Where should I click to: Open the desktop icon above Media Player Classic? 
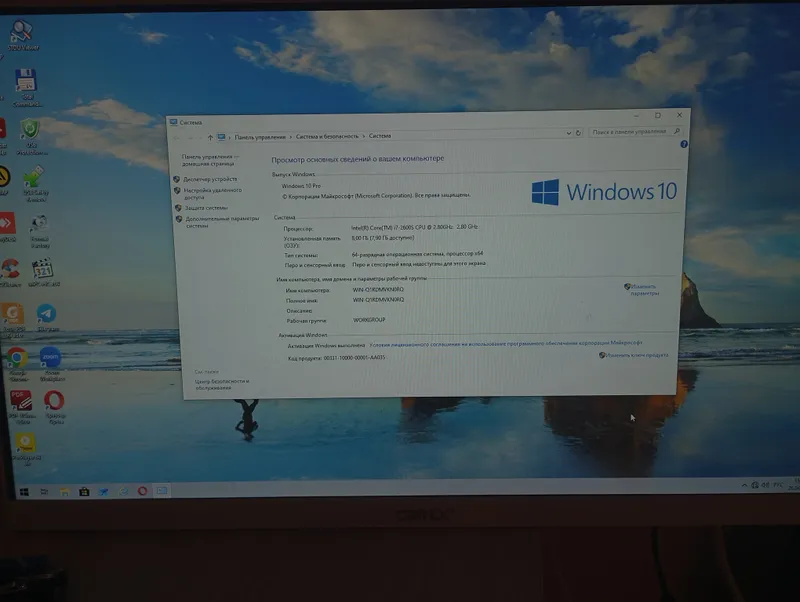point(39,231)
